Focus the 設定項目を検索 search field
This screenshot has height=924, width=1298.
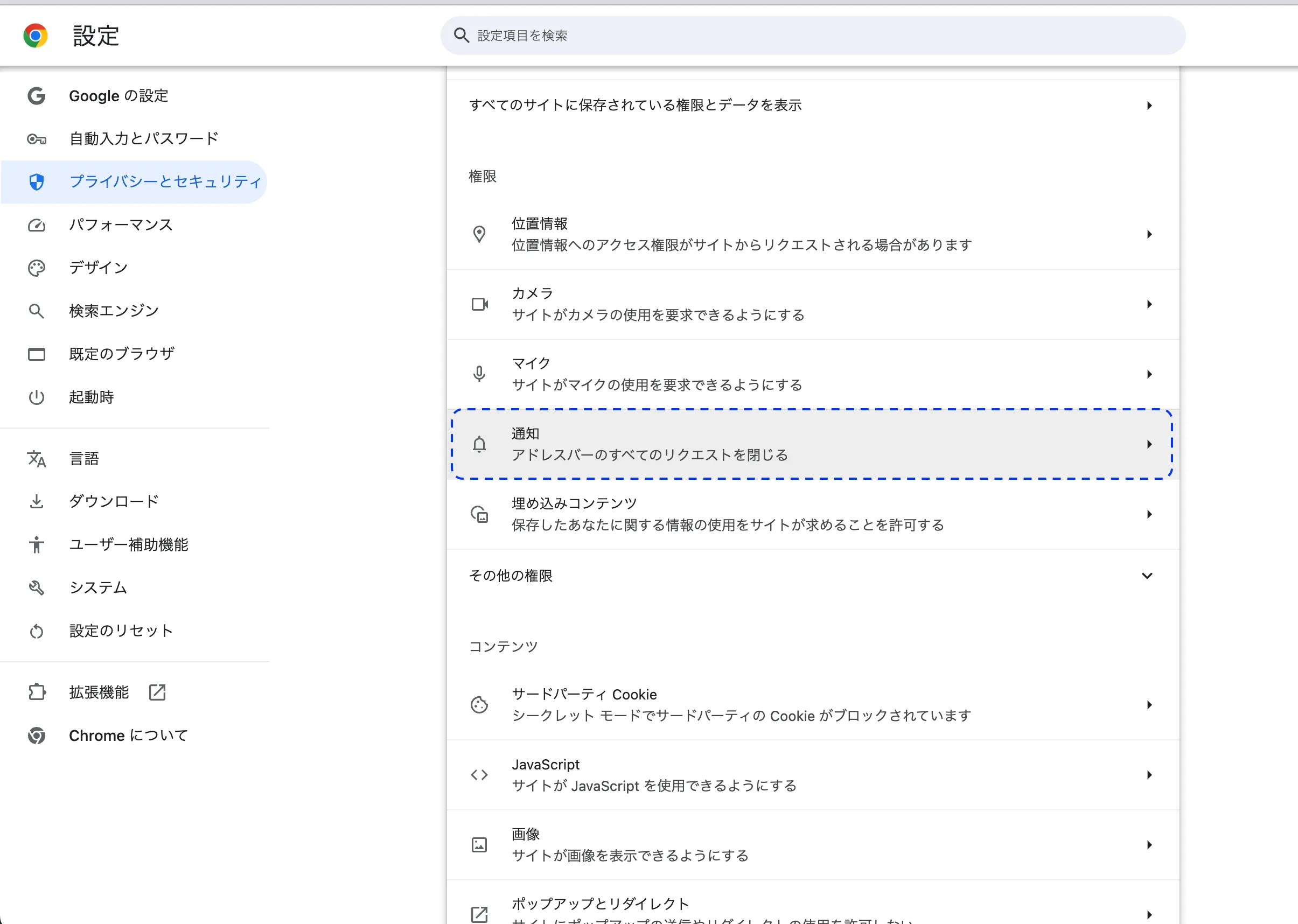[x=813, y=36]
